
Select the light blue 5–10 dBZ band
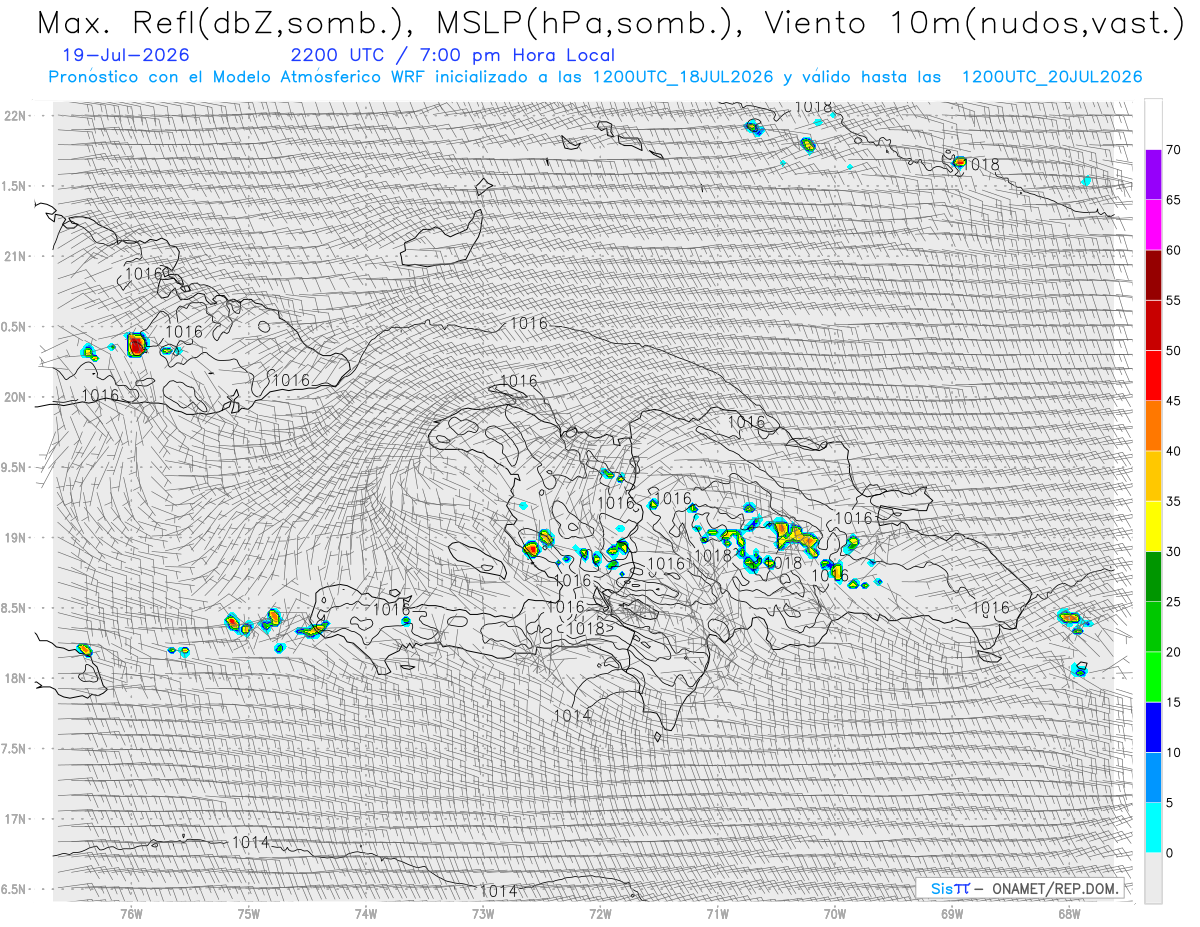click(x=1153, y=777)
